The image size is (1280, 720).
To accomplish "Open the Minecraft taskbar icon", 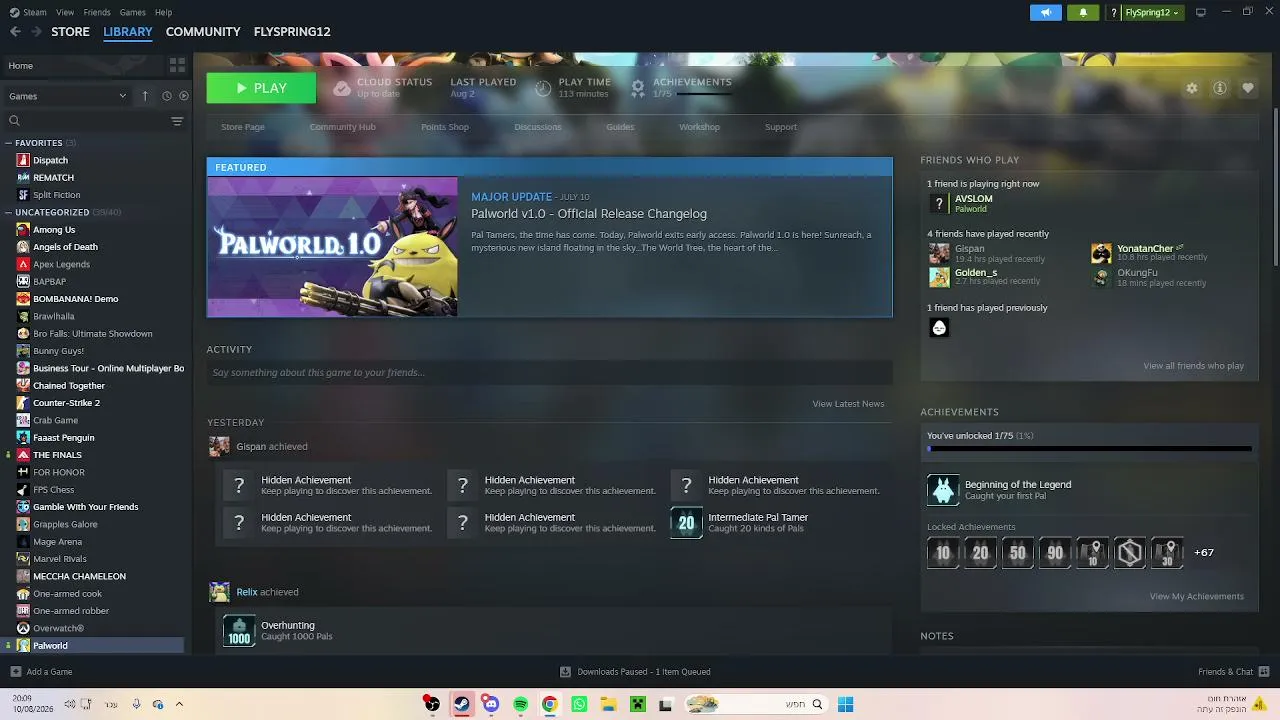I will pos(636,704).
